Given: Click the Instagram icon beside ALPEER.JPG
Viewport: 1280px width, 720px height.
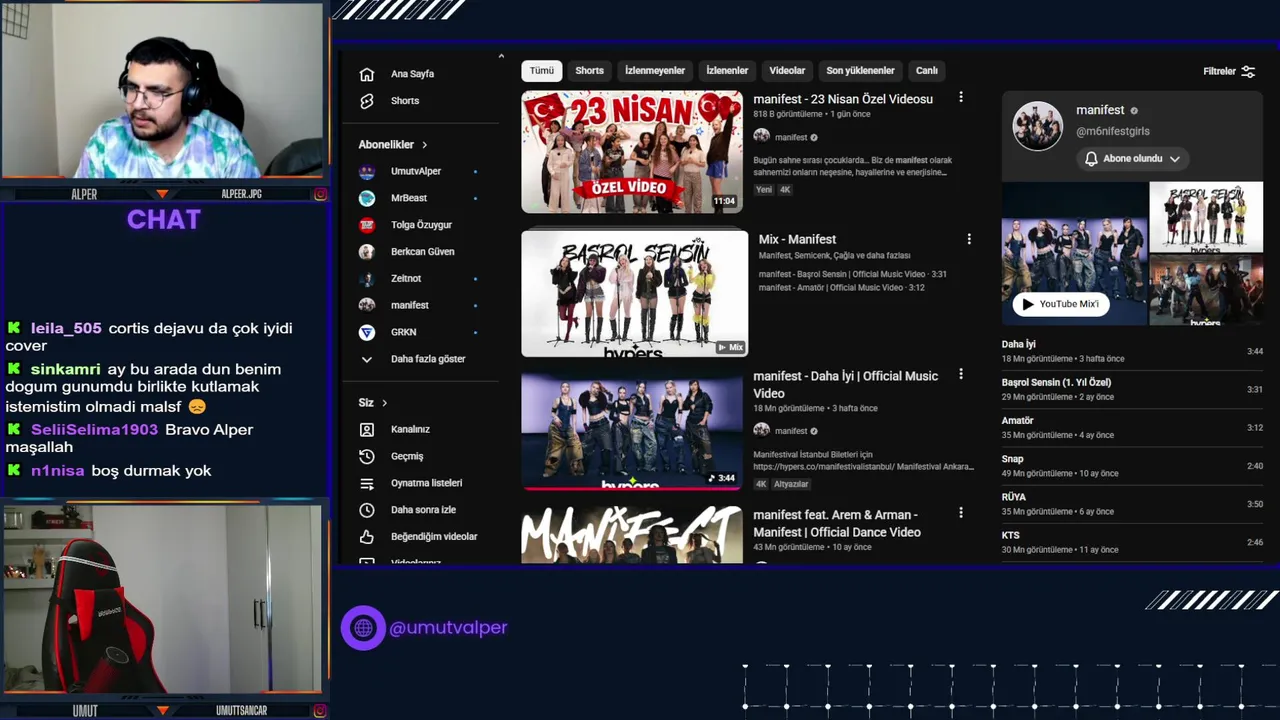Looking at the screenshot, I should pyautogui.click(x=320, y=194).
